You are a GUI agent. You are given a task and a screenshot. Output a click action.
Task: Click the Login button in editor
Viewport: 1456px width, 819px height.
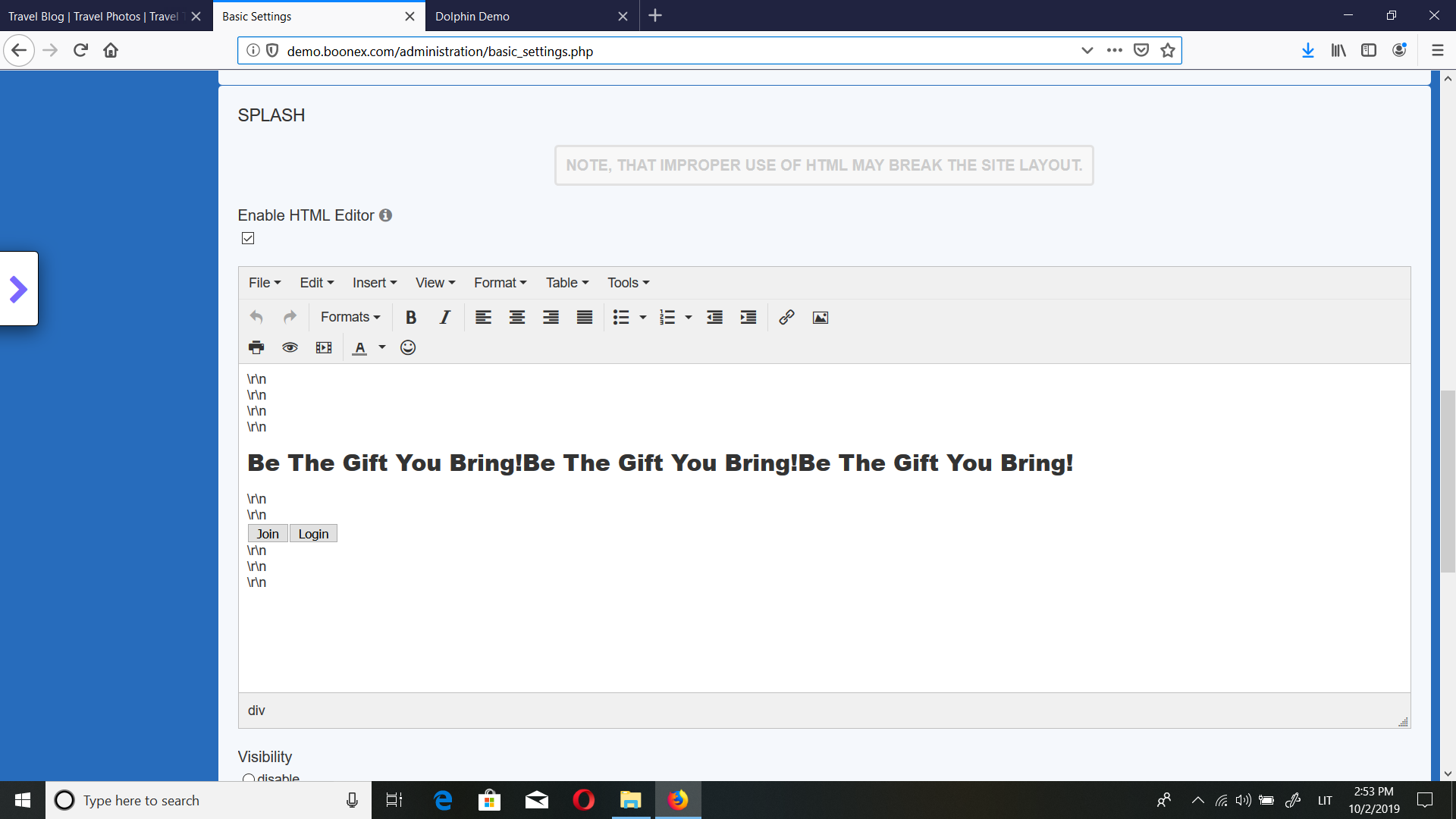pos(313,534)
